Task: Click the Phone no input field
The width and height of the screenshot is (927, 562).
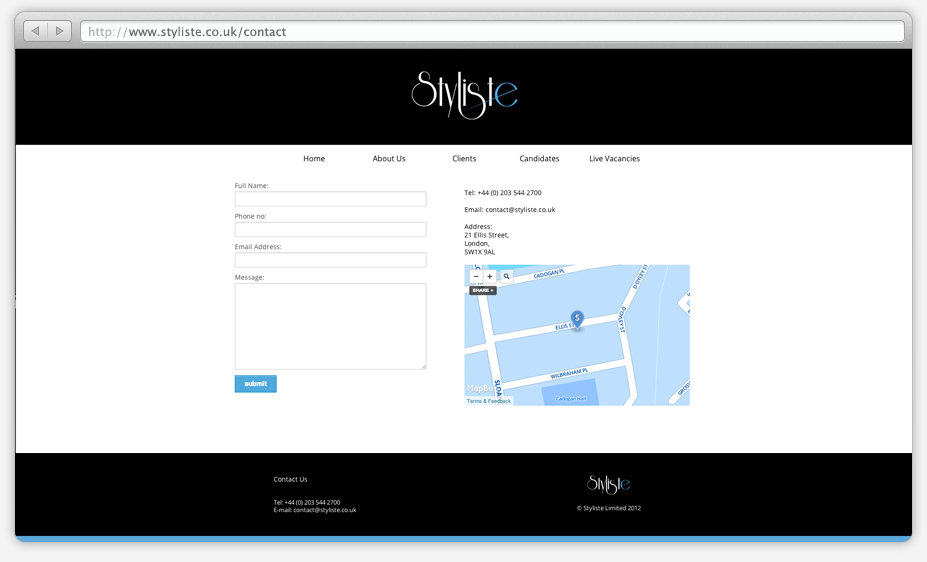Action: pos(330,229)
